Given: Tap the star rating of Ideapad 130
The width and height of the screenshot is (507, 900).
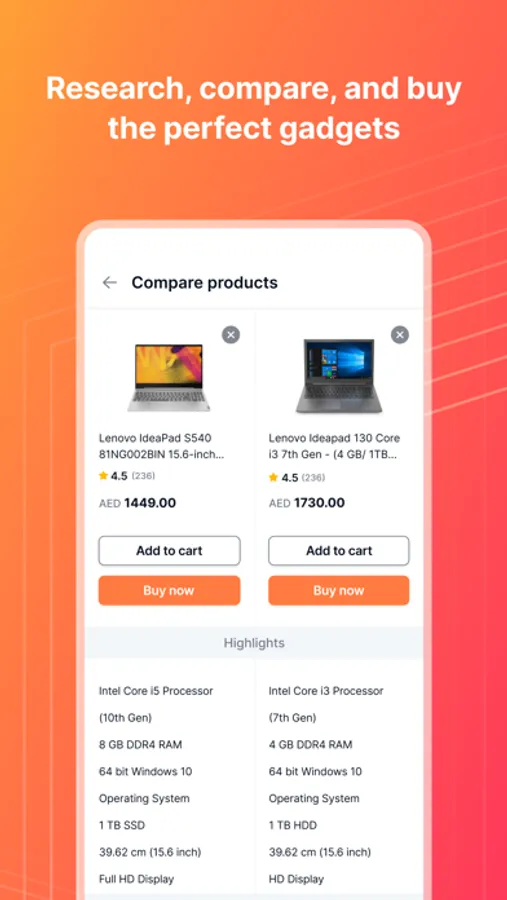Looking at the screenshot, I should coord(283,478).
